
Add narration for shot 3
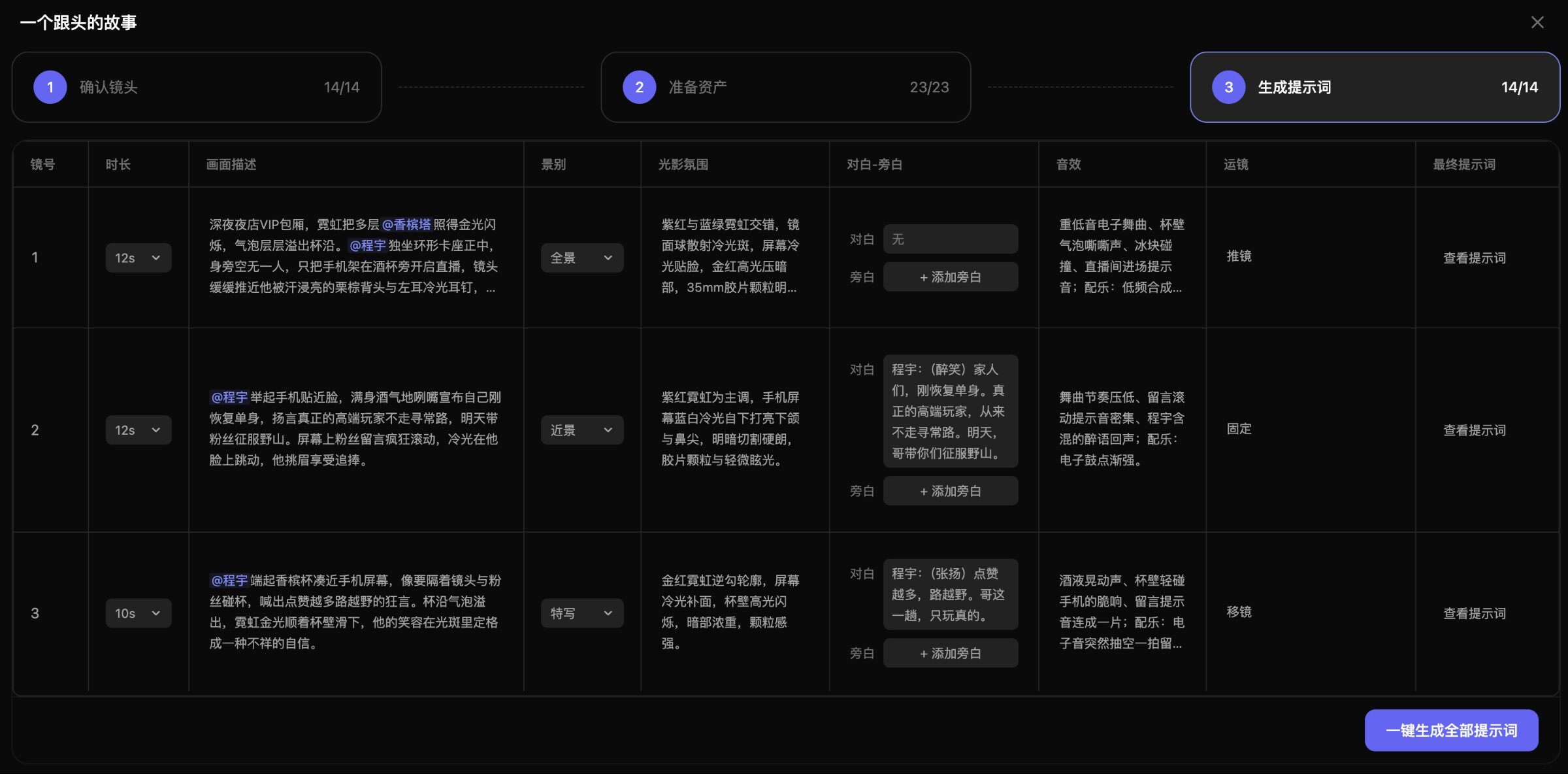[951, 653]
